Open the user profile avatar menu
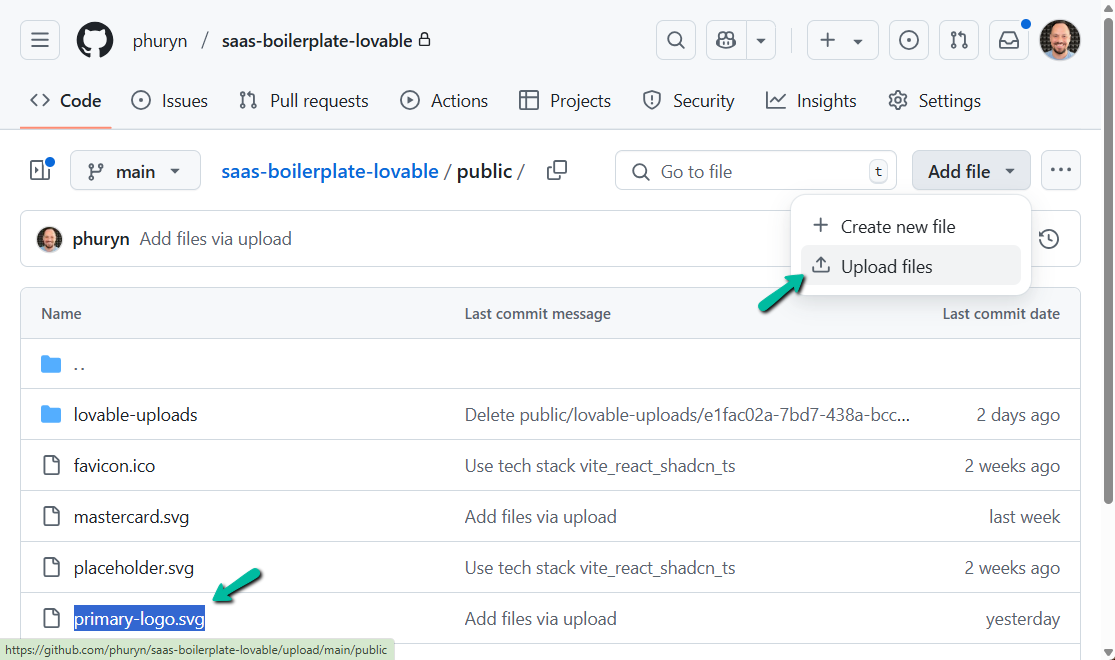This screenshot has width=1115, height=660. click(x=1060, y=40)
